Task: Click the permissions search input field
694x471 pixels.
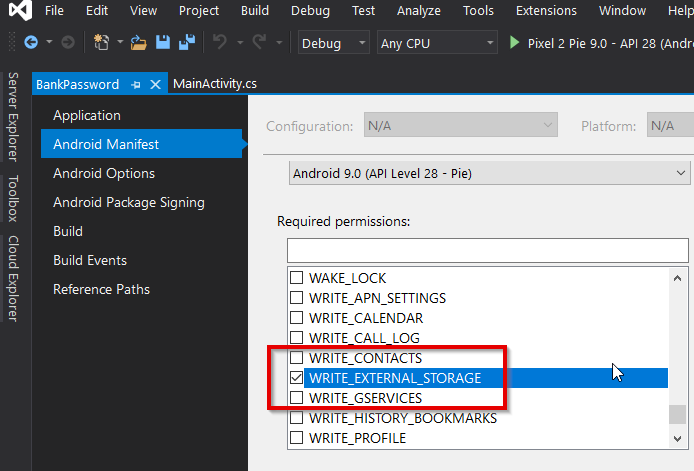Action: (x=488, y=250)
